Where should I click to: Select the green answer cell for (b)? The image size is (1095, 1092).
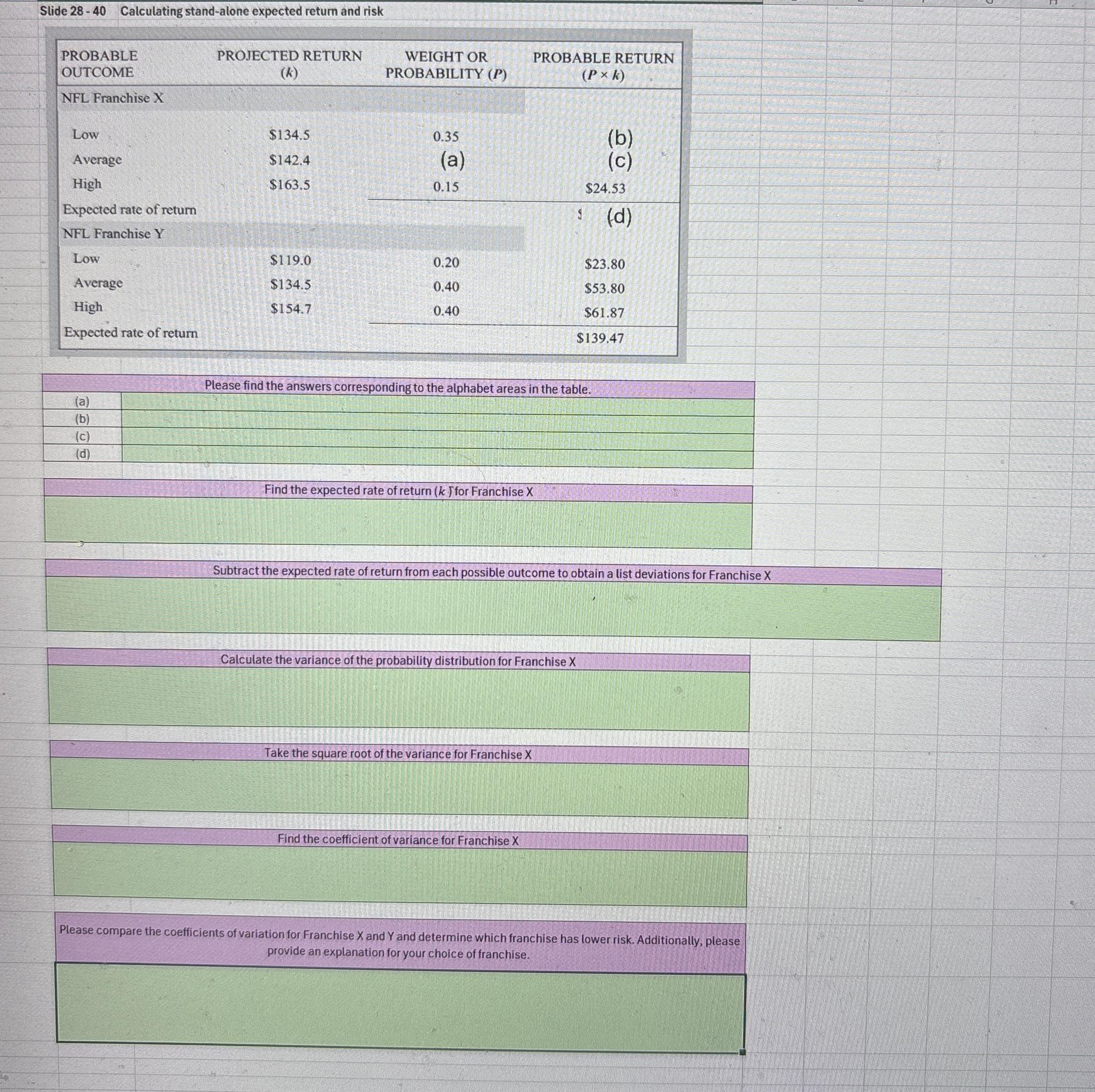[x=436, y=420]
